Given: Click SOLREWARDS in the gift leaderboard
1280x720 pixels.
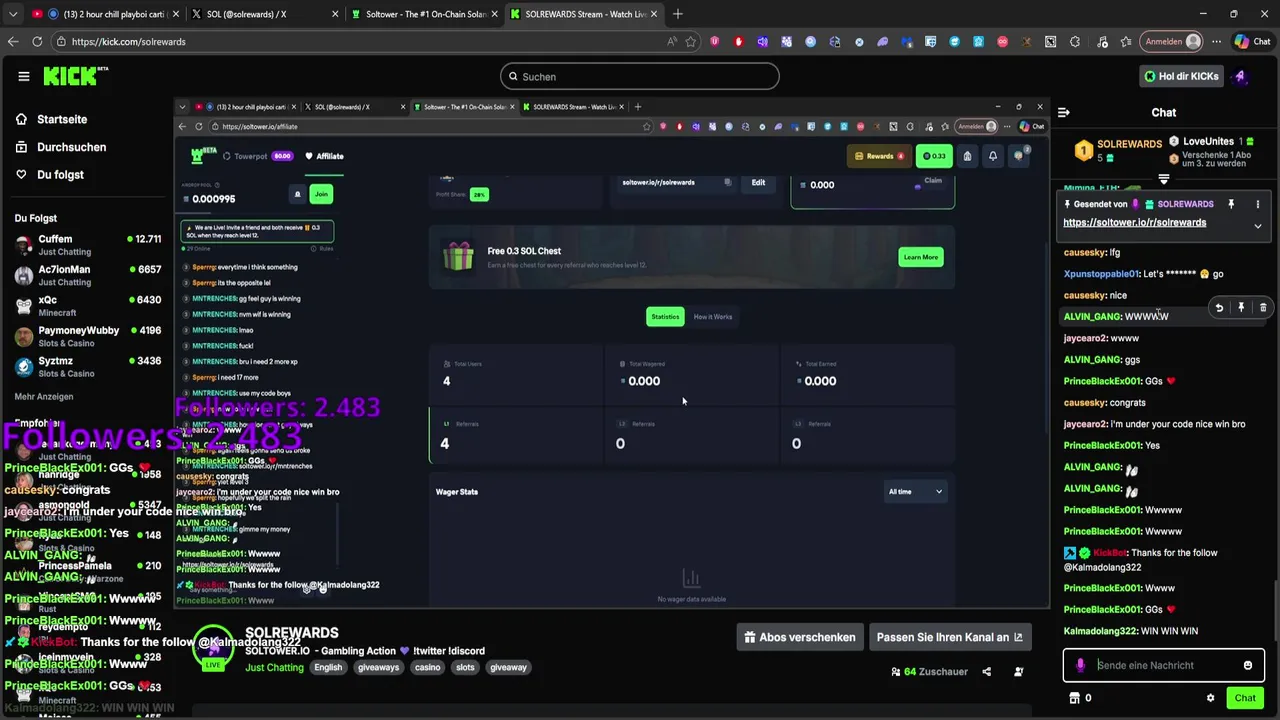Looking at the screenshot, I should pyautogui.click(x=1129, y=144).
